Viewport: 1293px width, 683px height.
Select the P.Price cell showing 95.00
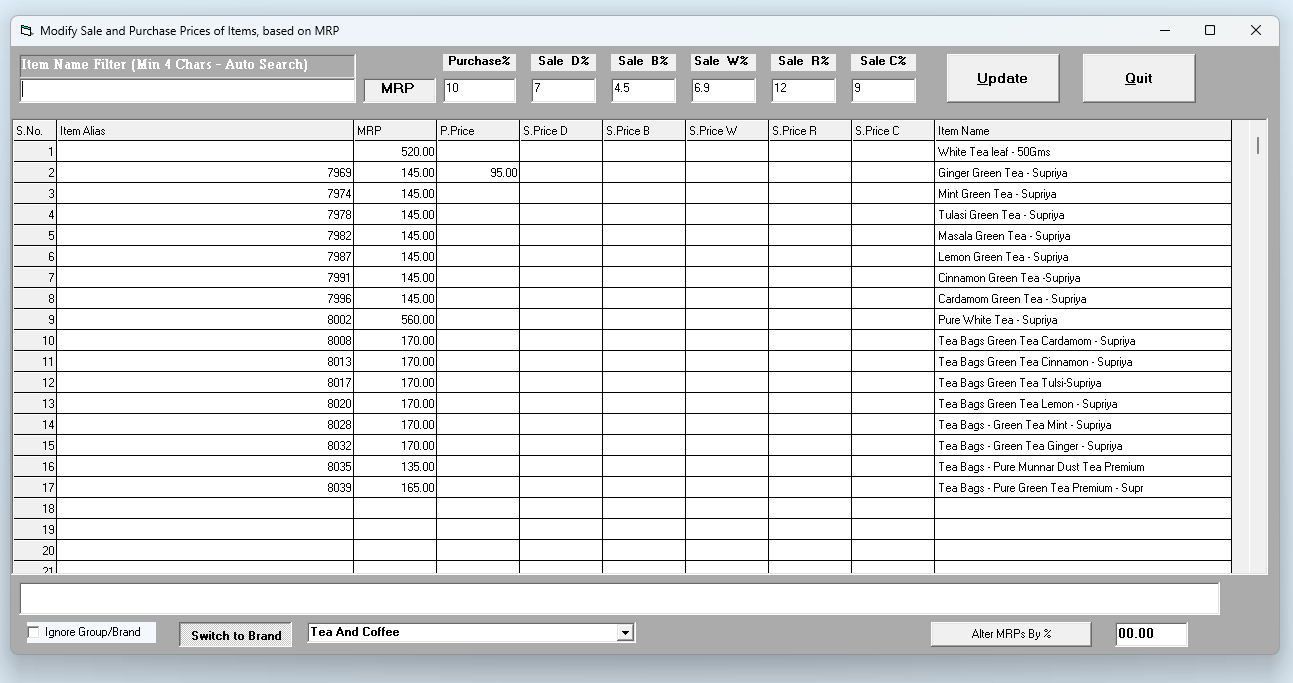(x=478, y=173)
